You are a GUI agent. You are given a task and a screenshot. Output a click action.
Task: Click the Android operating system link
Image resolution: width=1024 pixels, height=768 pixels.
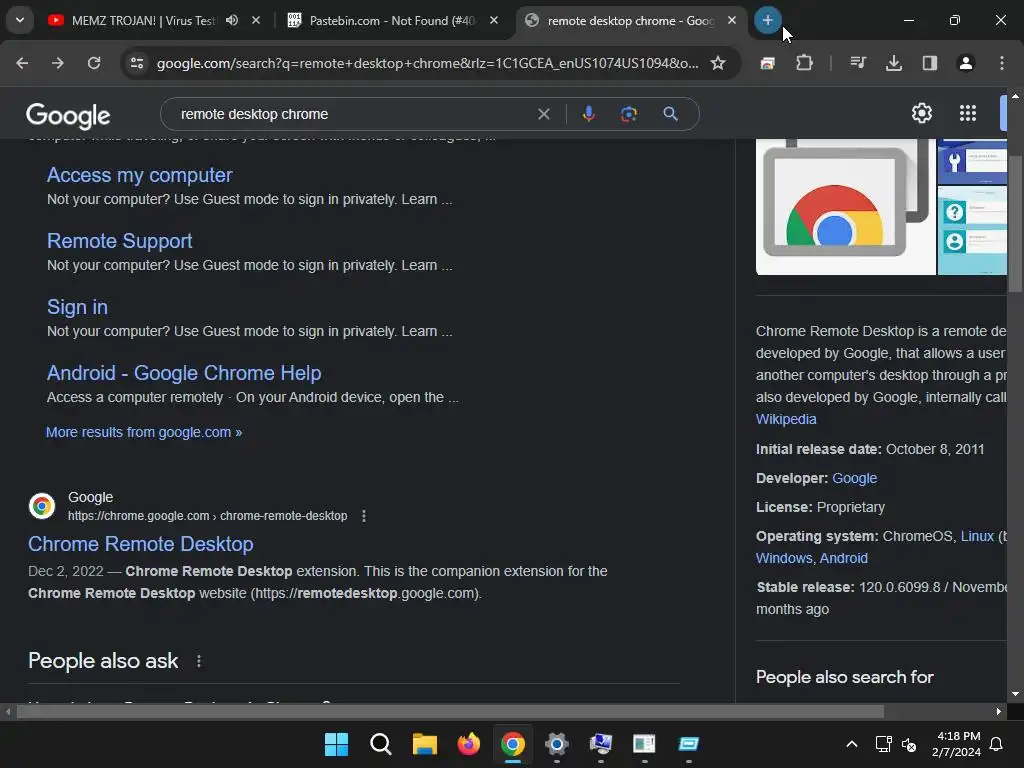pos(843,558)
